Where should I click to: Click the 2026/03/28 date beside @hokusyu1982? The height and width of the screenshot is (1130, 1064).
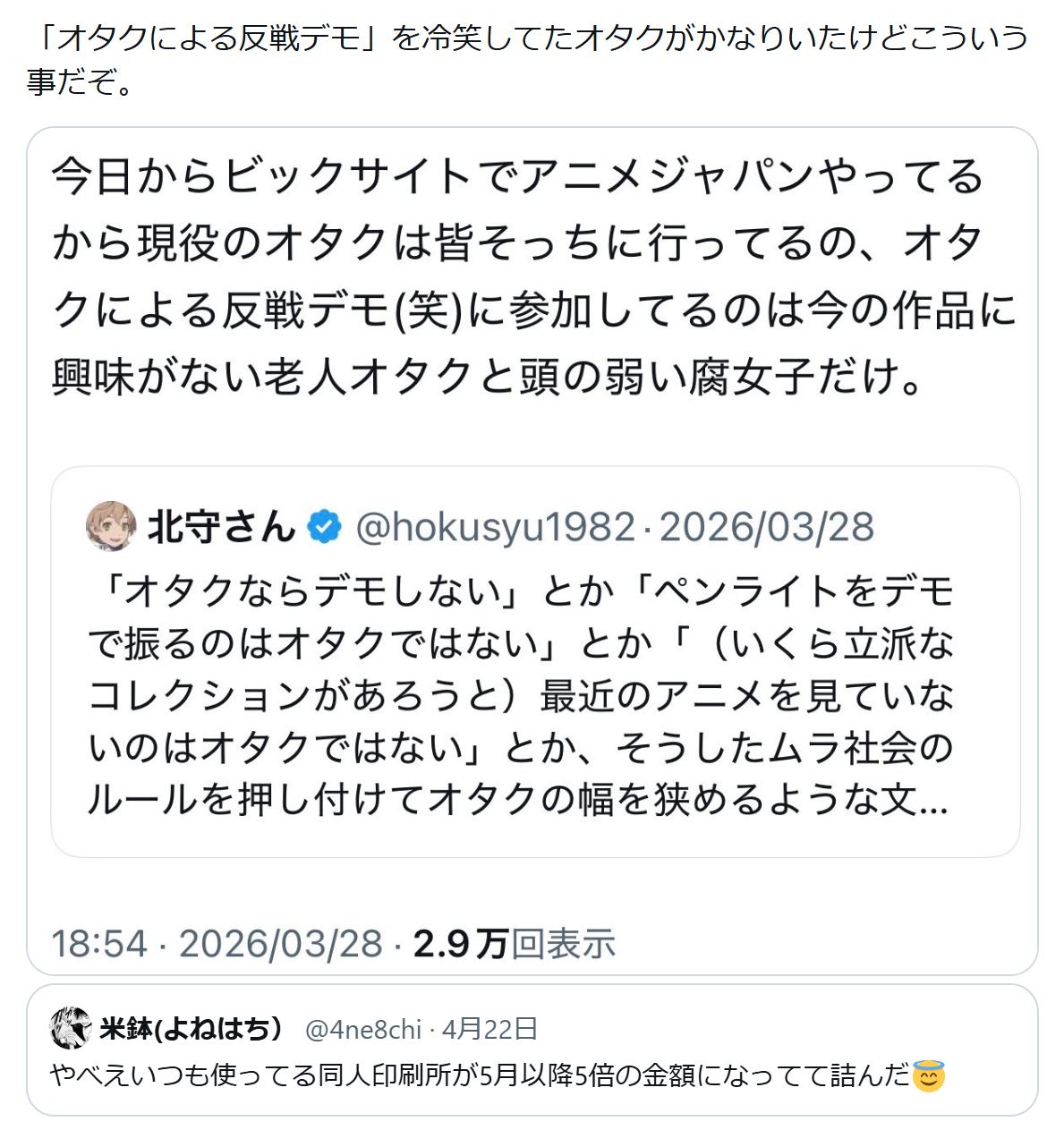(766, 527)
